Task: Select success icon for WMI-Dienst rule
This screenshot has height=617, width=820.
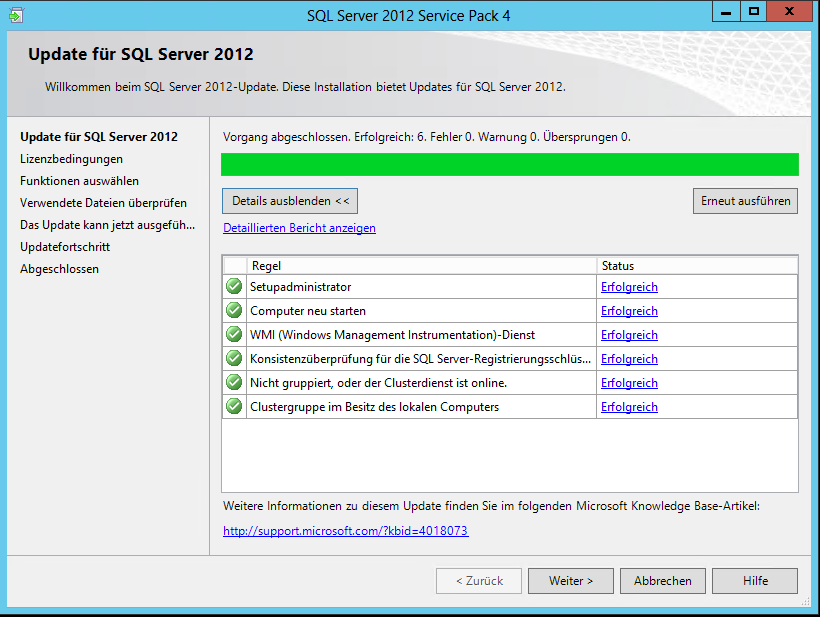Action: click(x=233, y=335)
